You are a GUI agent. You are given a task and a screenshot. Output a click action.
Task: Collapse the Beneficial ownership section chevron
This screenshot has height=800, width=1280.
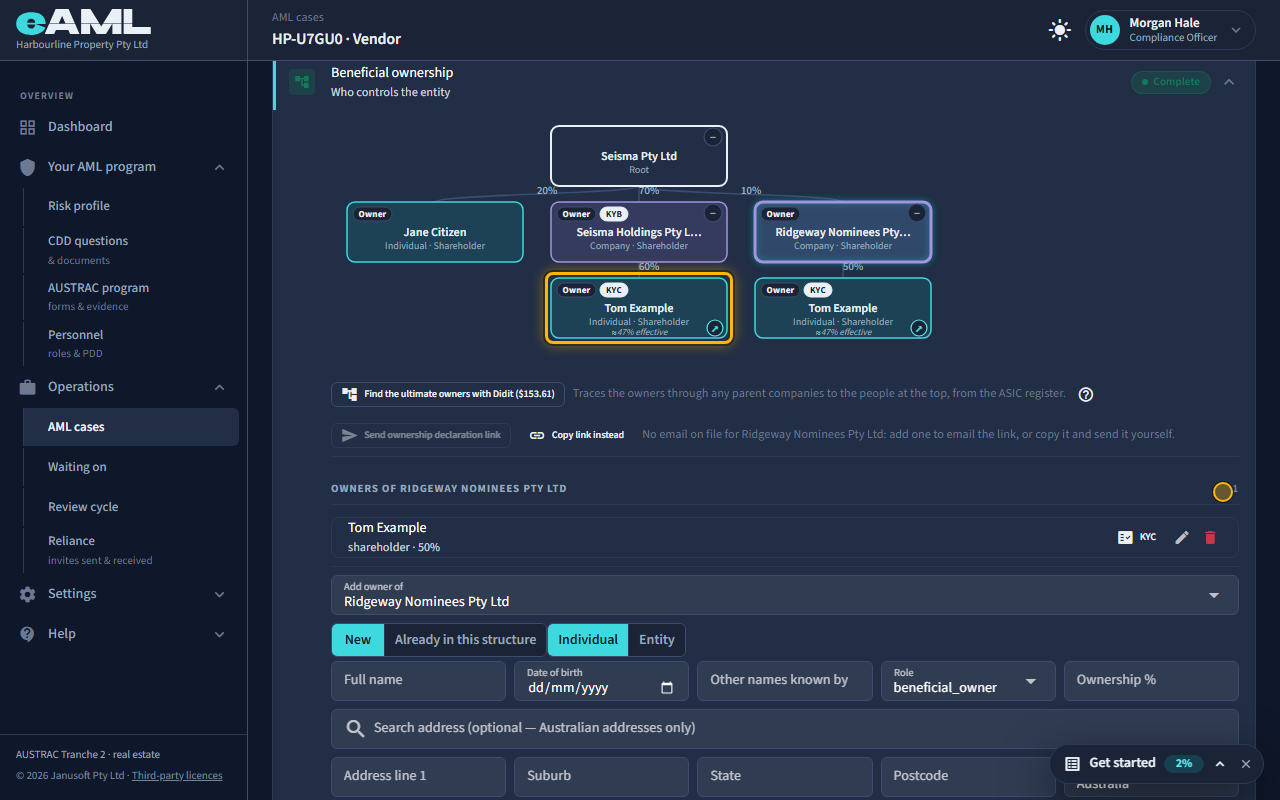click(1229, 82)
